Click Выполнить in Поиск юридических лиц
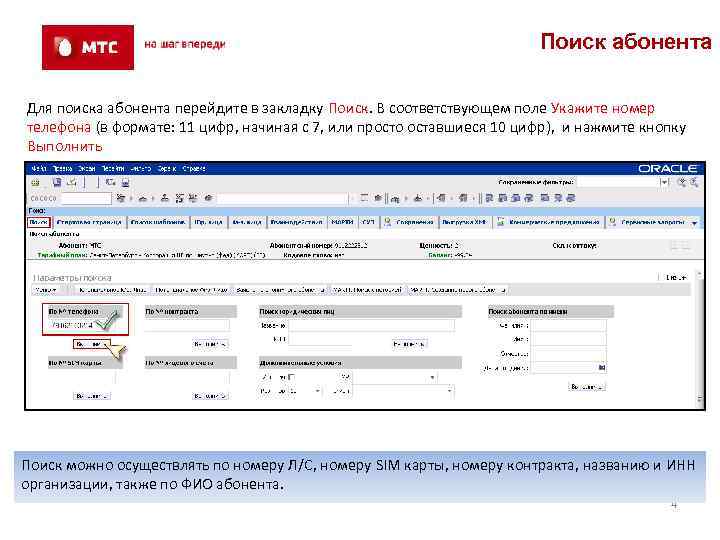720x540 pixels. click(410, 344)
